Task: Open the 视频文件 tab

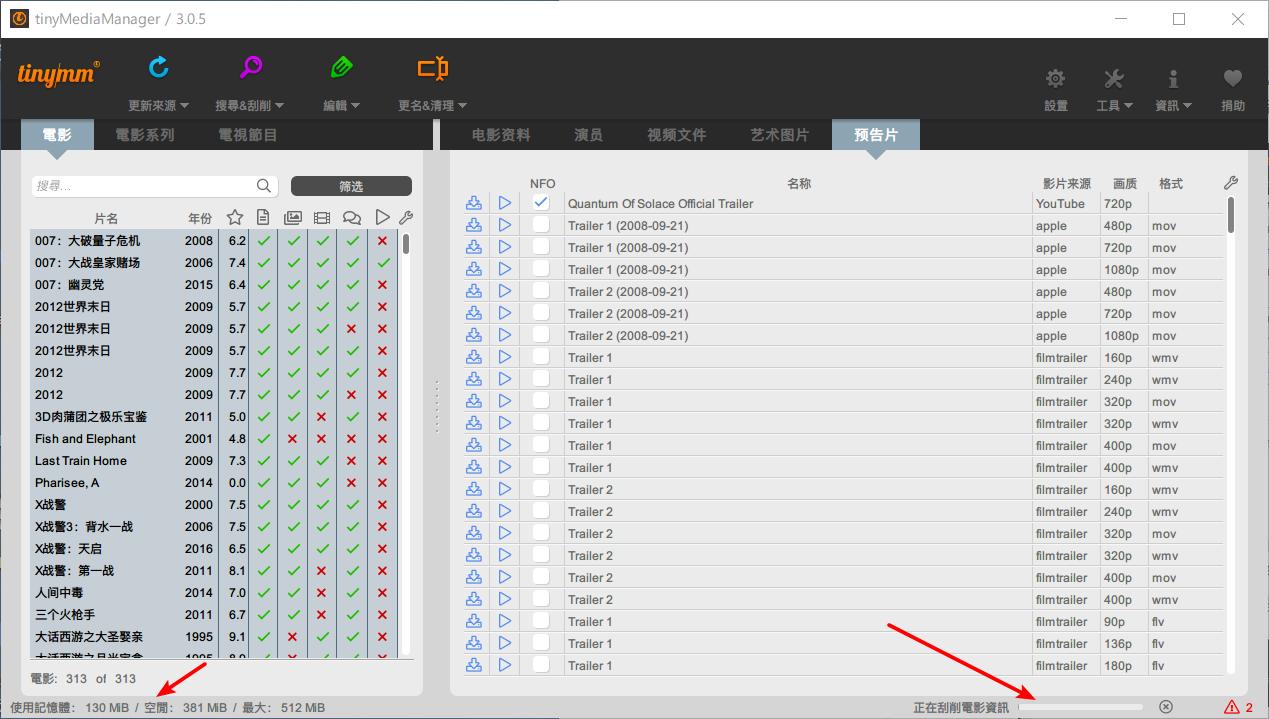Action: click(x=677, y=135)
